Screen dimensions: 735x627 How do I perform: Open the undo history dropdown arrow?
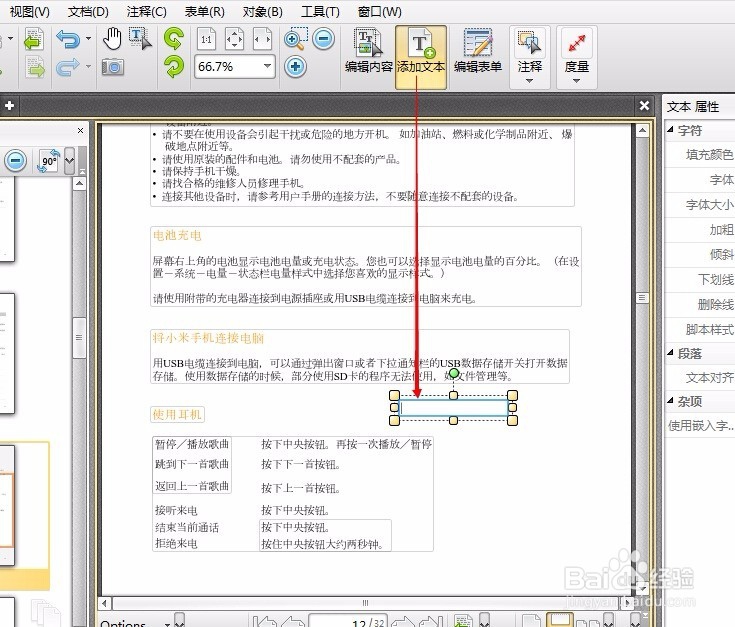pos(88,38)
